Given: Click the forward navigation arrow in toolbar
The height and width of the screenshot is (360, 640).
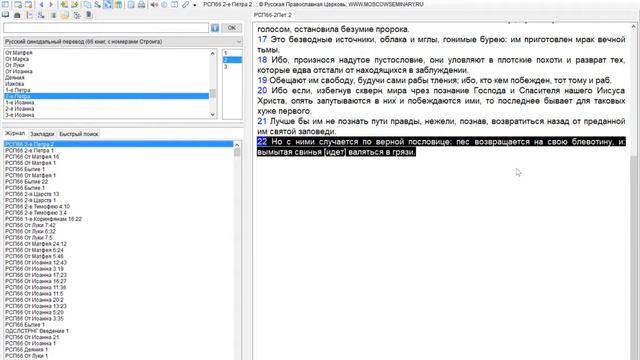Looking at the screenshot, I should click(51, 4).
